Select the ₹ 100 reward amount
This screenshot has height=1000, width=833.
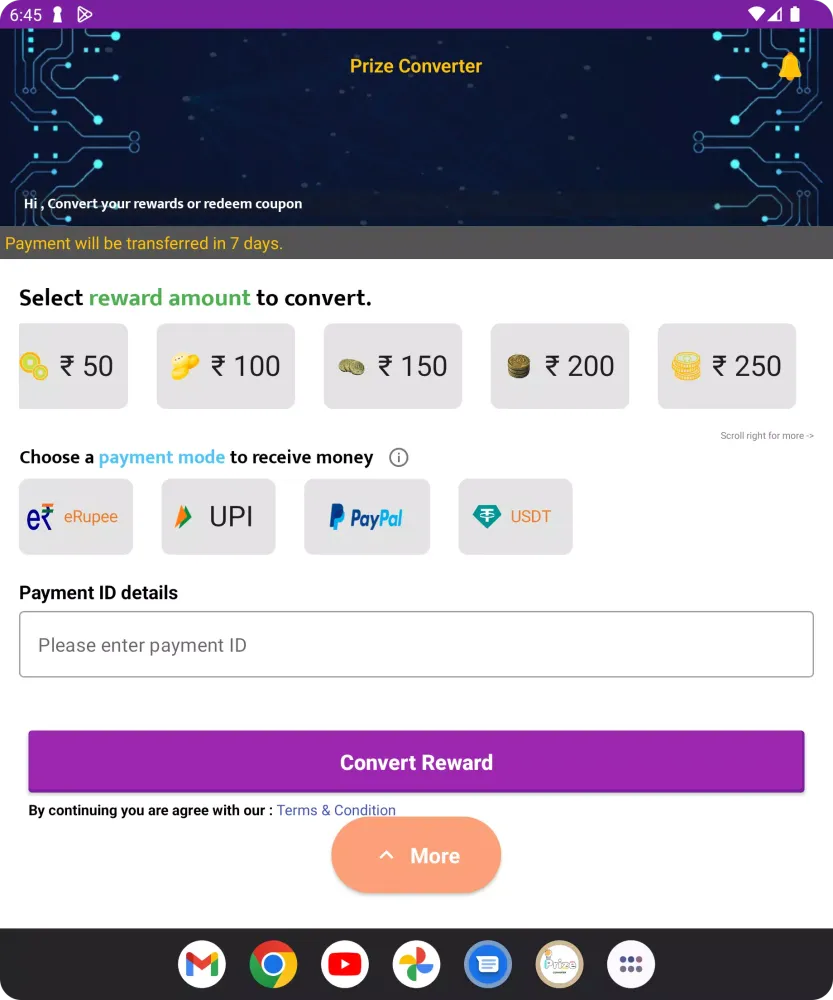(x=226, y=366)
